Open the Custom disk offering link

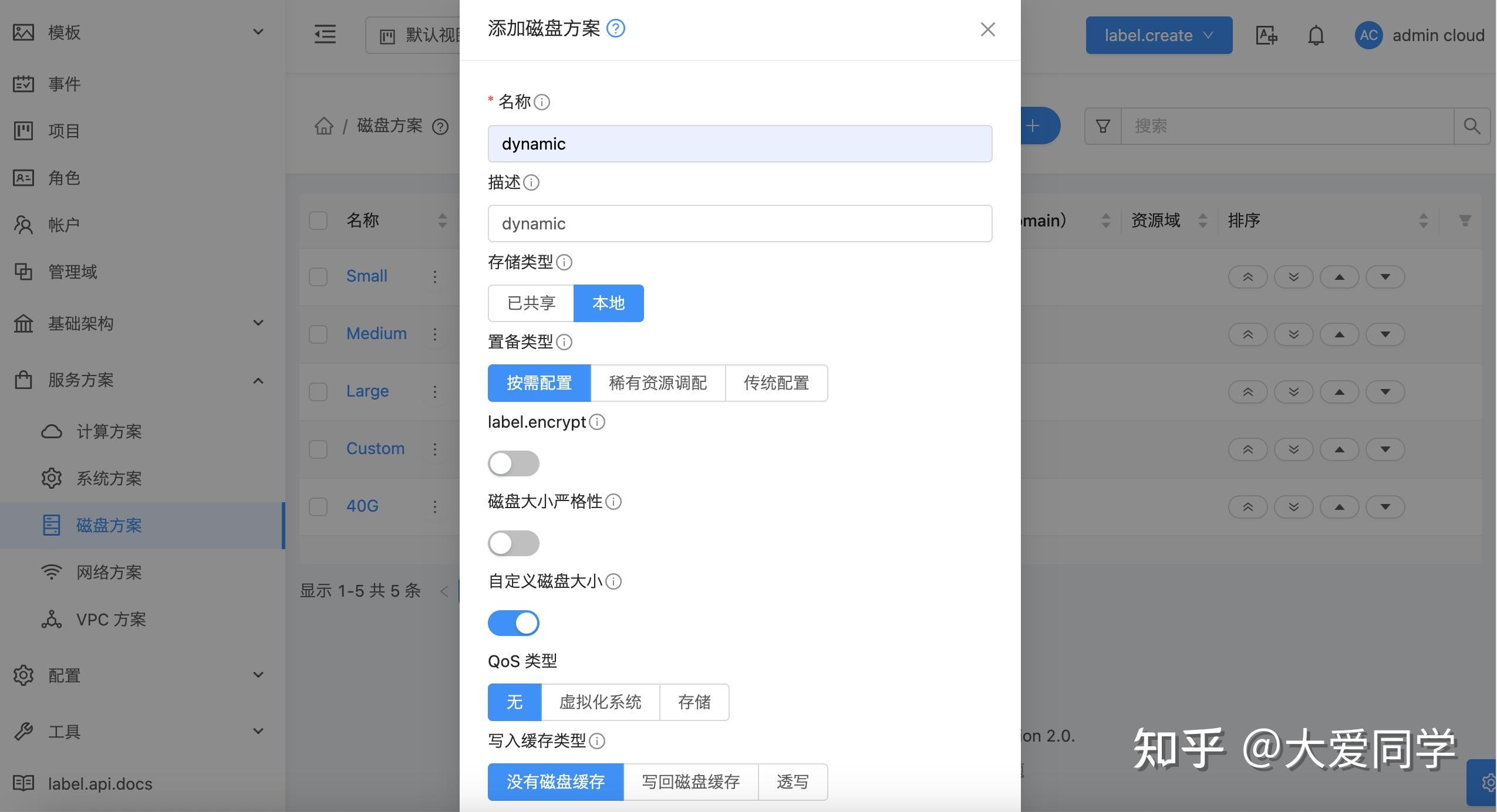pos(375,448)
